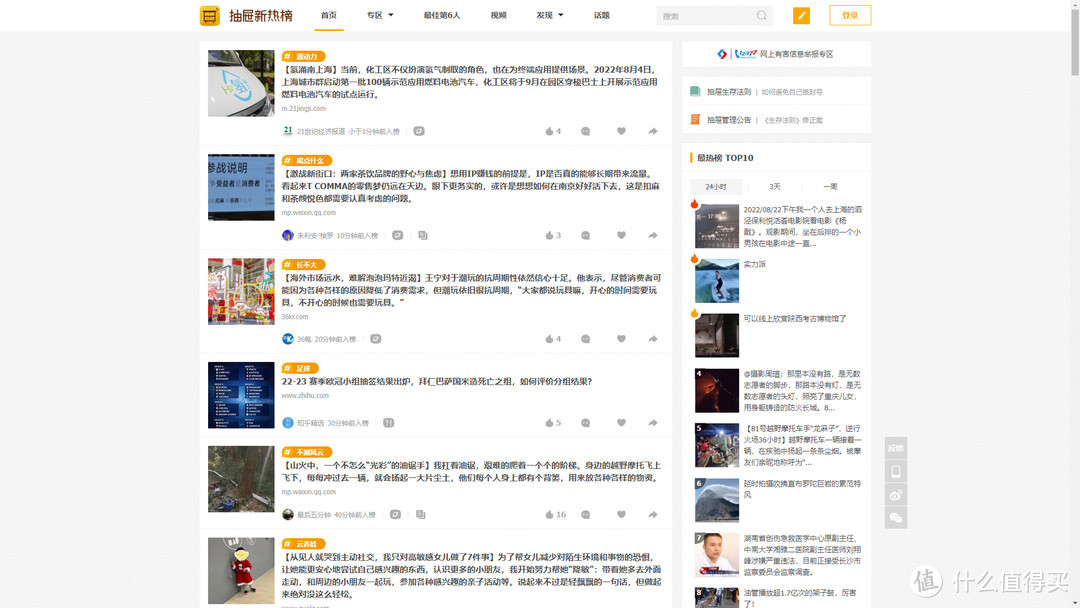Screen dimensions: 1080x608
Task: Open the 首页 tab in navigation
Action: tap(329, 15)
